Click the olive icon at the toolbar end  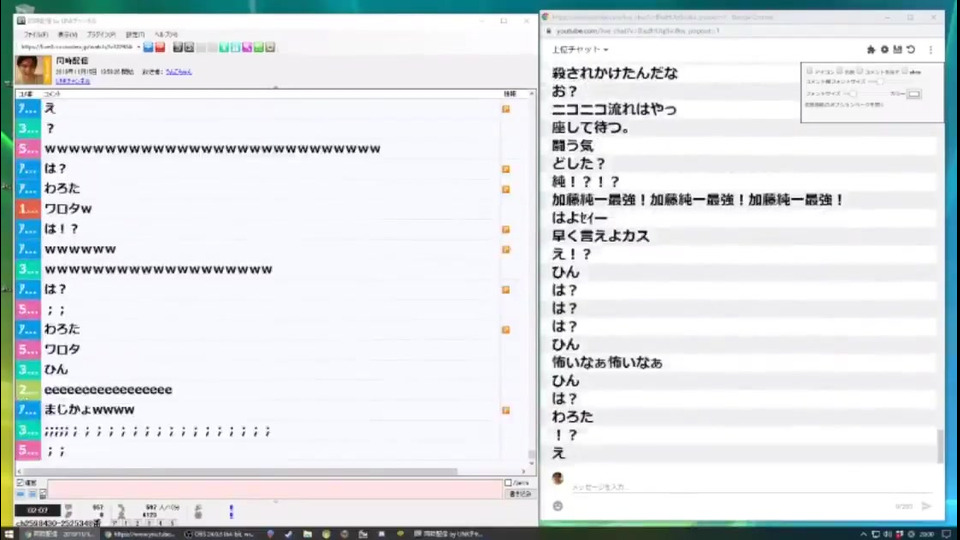[x=270, y=47]
